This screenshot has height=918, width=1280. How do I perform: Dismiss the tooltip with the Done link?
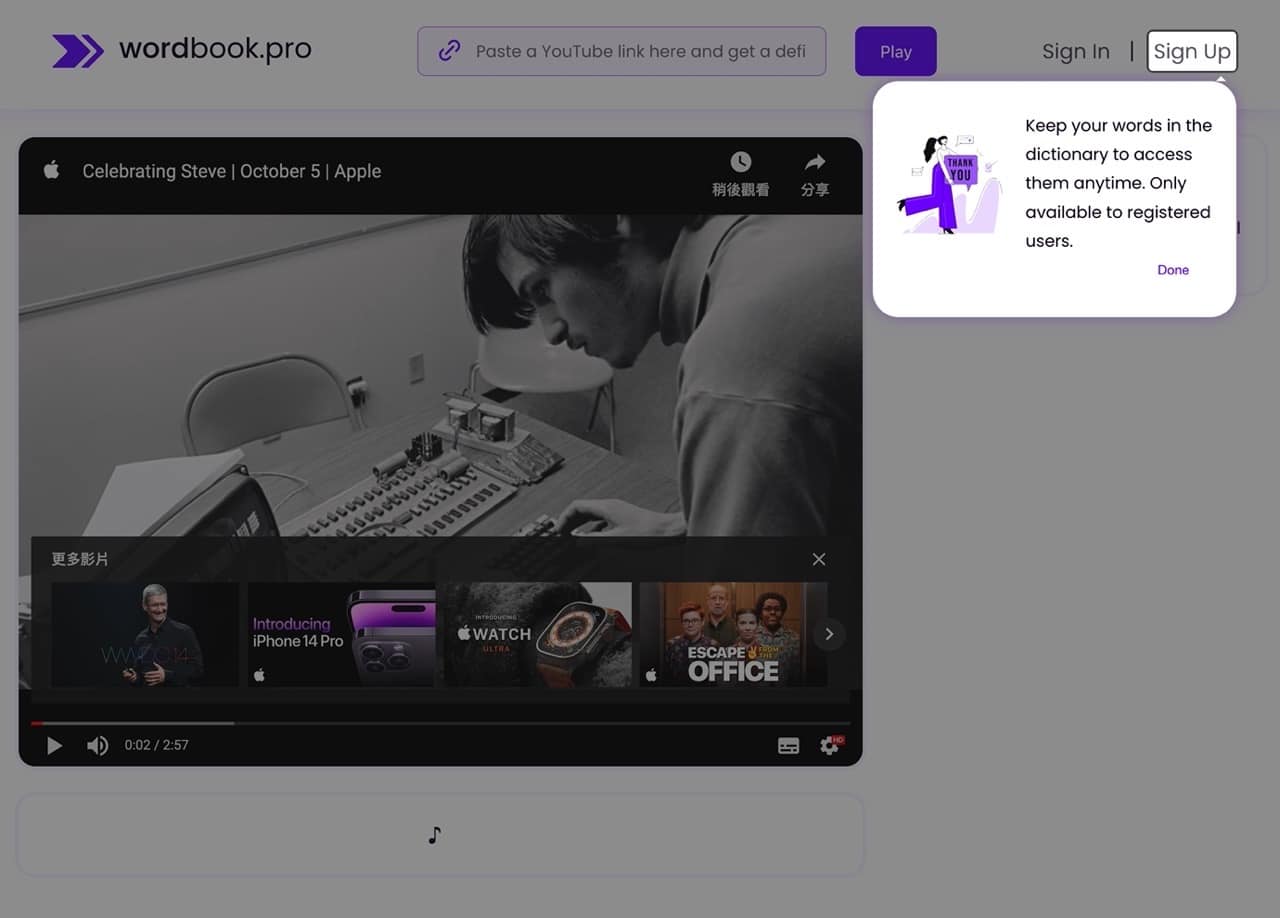[1173, 270]
